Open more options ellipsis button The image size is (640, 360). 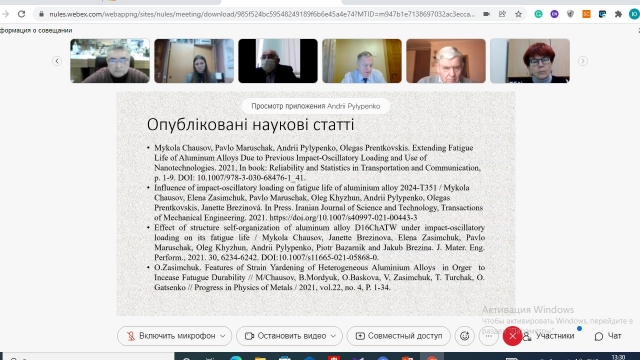[489, 336]
